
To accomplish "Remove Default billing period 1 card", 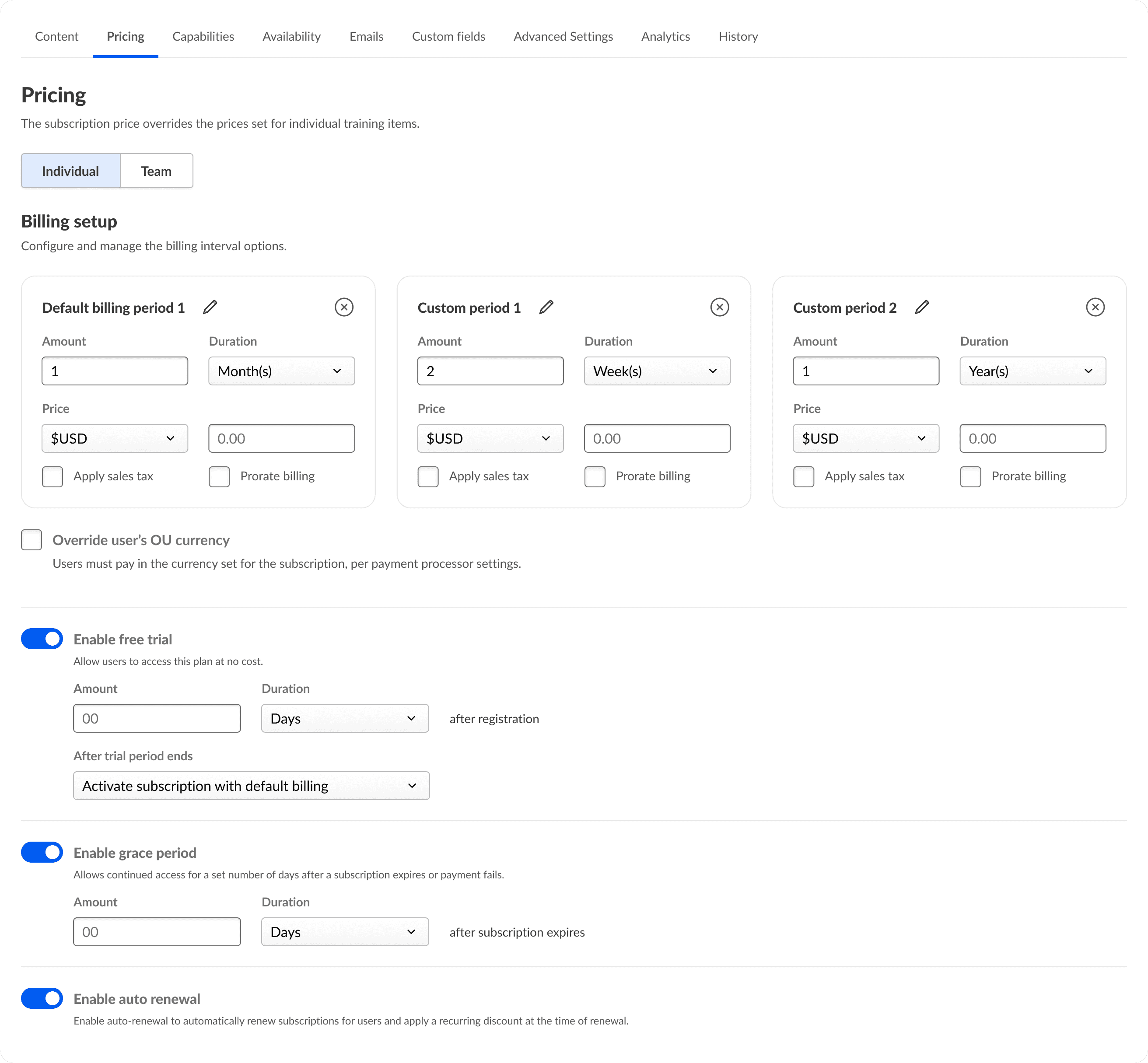I will [344, 307].
